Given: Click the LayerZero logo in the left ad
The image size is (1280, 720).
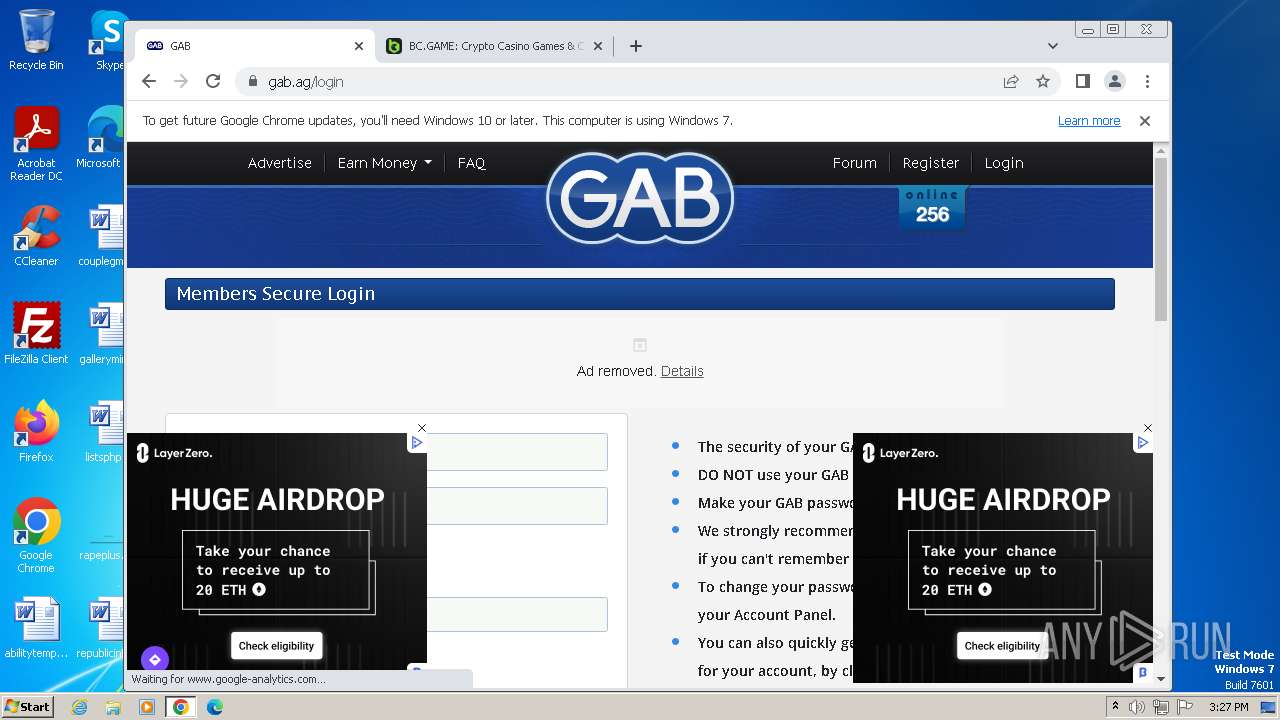Looking at the screenshot, I should coord(175,453).
